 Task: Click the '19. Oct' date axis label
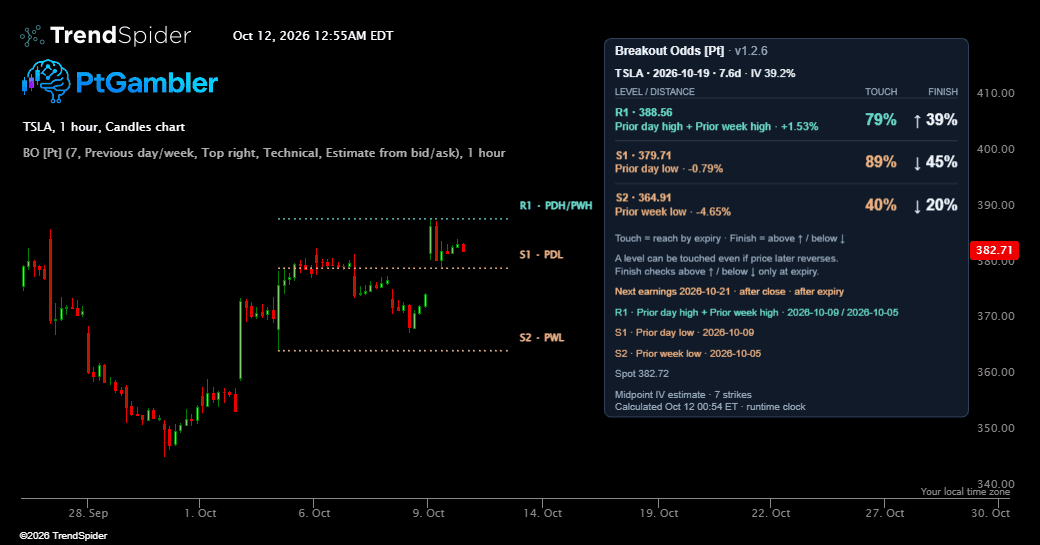tap(659, 513)
